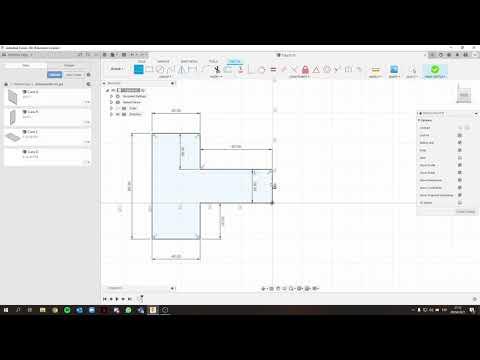Open the Windows Start menu

click(6, 310)
